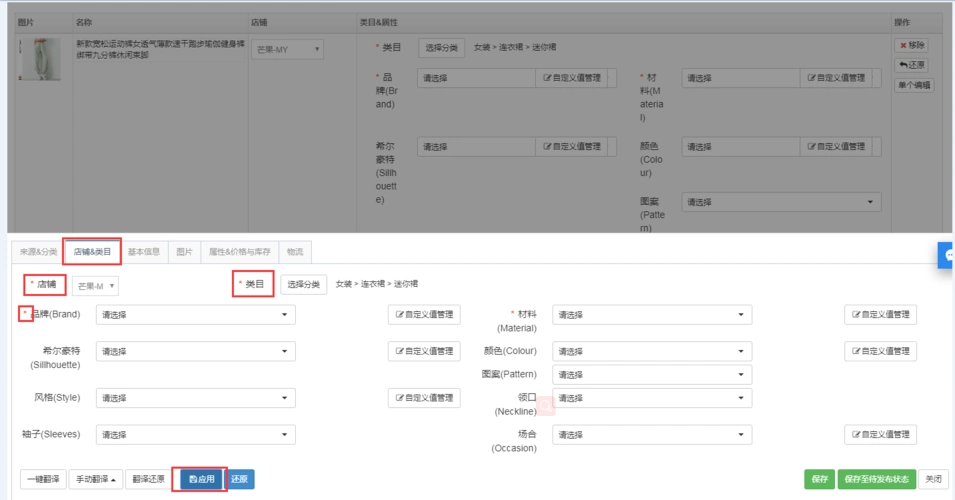The height and width of the screenshot is (500, 955).
Task: Click 移除 button with red X
Action: click(912, 45)
